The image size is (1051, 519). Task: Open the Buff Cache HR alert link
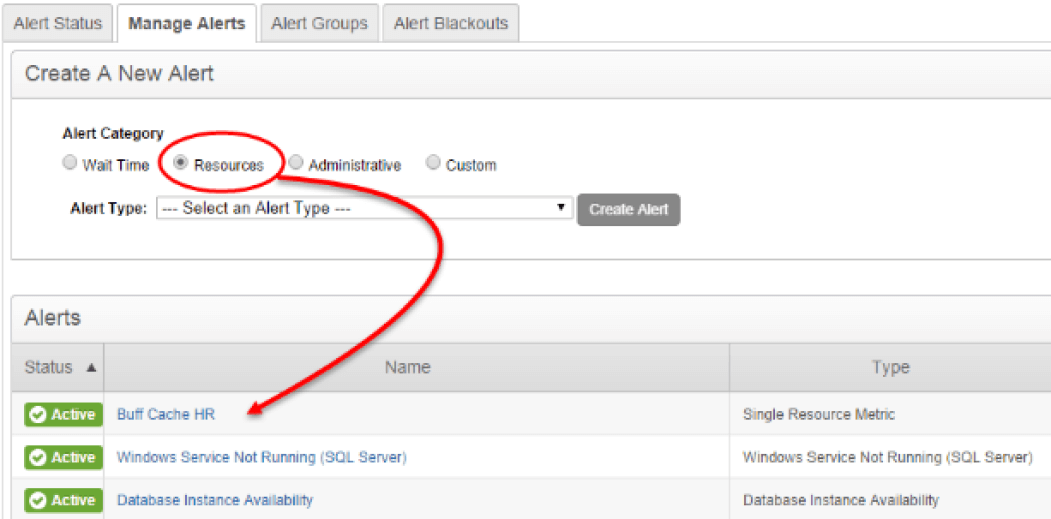[166, 414]
